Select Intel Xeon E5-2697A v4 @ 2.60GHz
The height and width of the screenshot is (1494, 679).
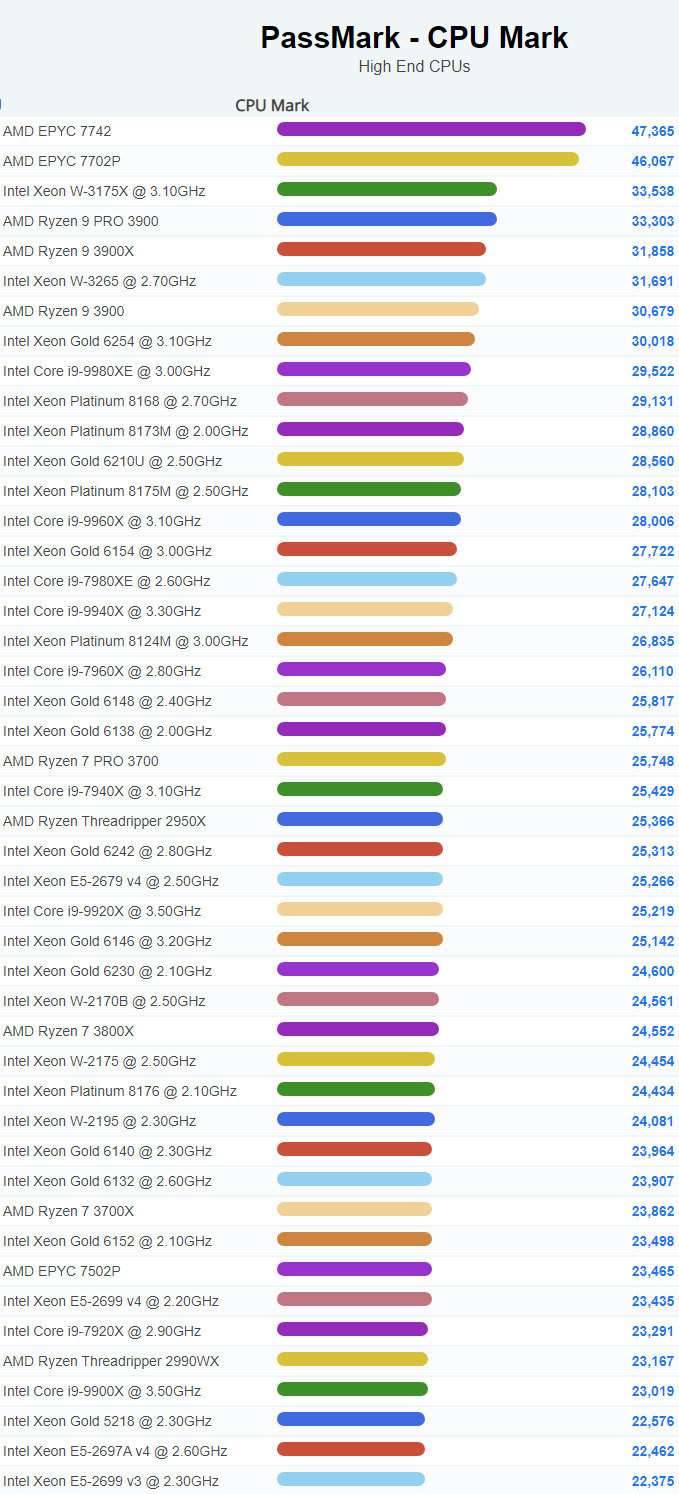[x=115, y=1451]
